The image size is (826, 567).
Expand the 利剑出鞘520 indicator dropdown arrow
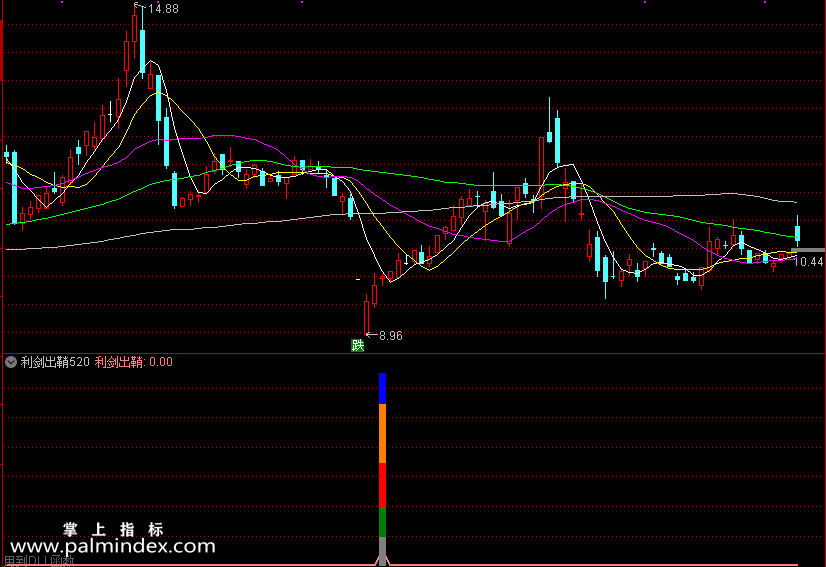click(11, 362)
